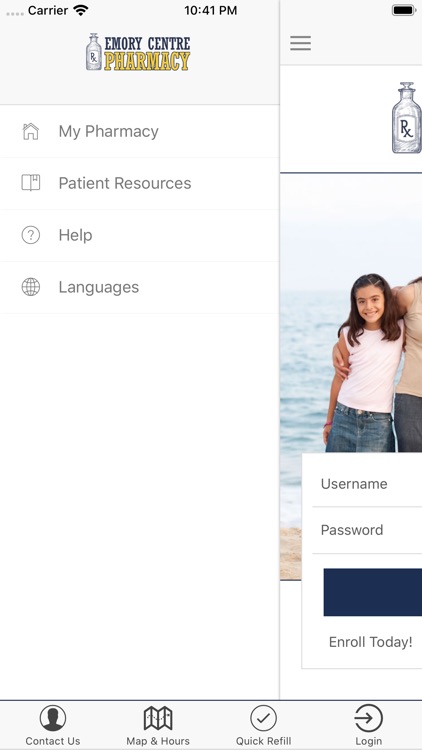Tap the hamburger menu icon
422x750 pixels.
(x=300, y=43)
